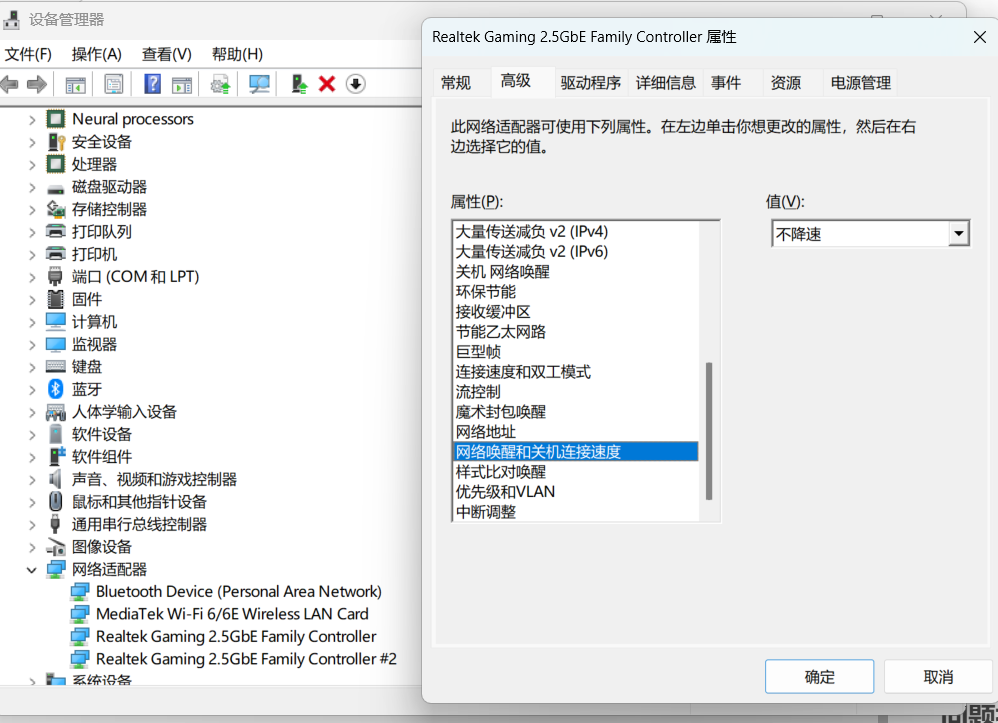The width and height of the screenshot is (998, 723).
Task: Scan for hardware changes via the monitor-magnifier icon
Action: pos(259,84)
